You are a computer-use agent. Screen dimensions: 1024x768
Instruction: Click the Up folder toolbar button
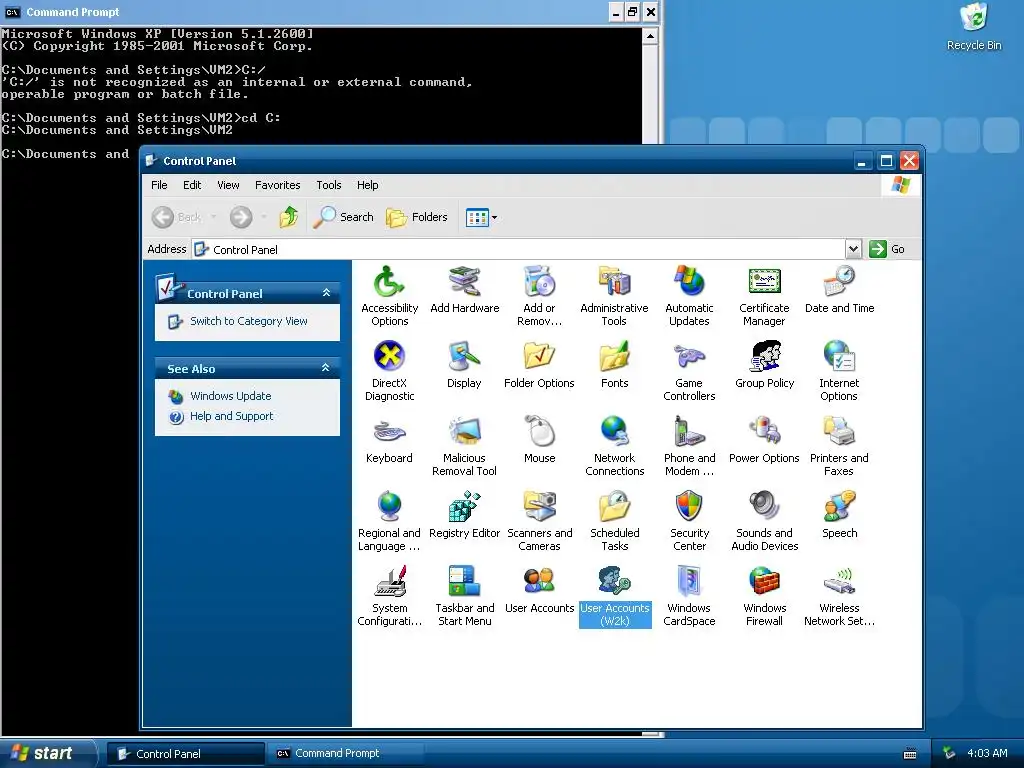[x=289, y=217]
